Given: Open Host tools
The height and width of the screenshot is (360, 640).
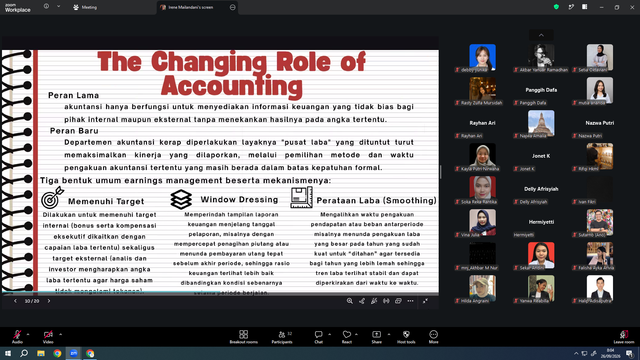Looking at the screenshot, I should point(406,337).
